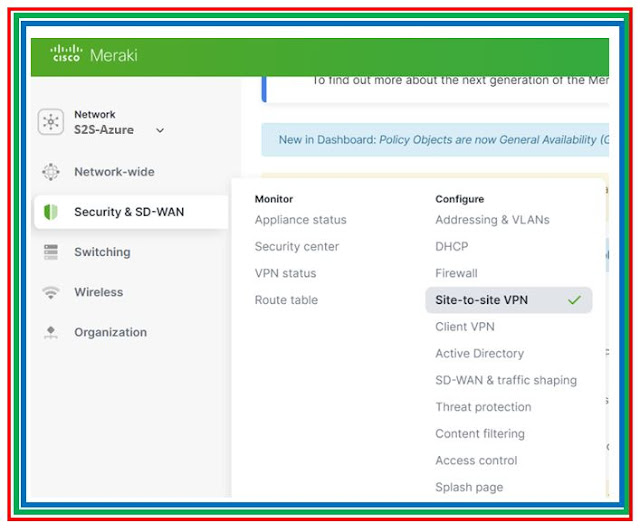Click the New in Dashboard banner
The height and width of the screenshot is (532, 640).
pos(435,140)
